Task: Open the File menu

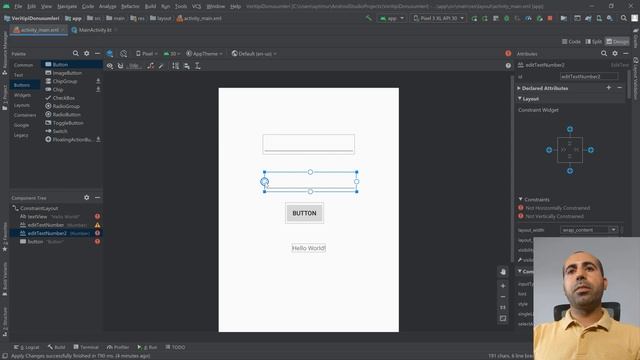Action: pos(18,7)
